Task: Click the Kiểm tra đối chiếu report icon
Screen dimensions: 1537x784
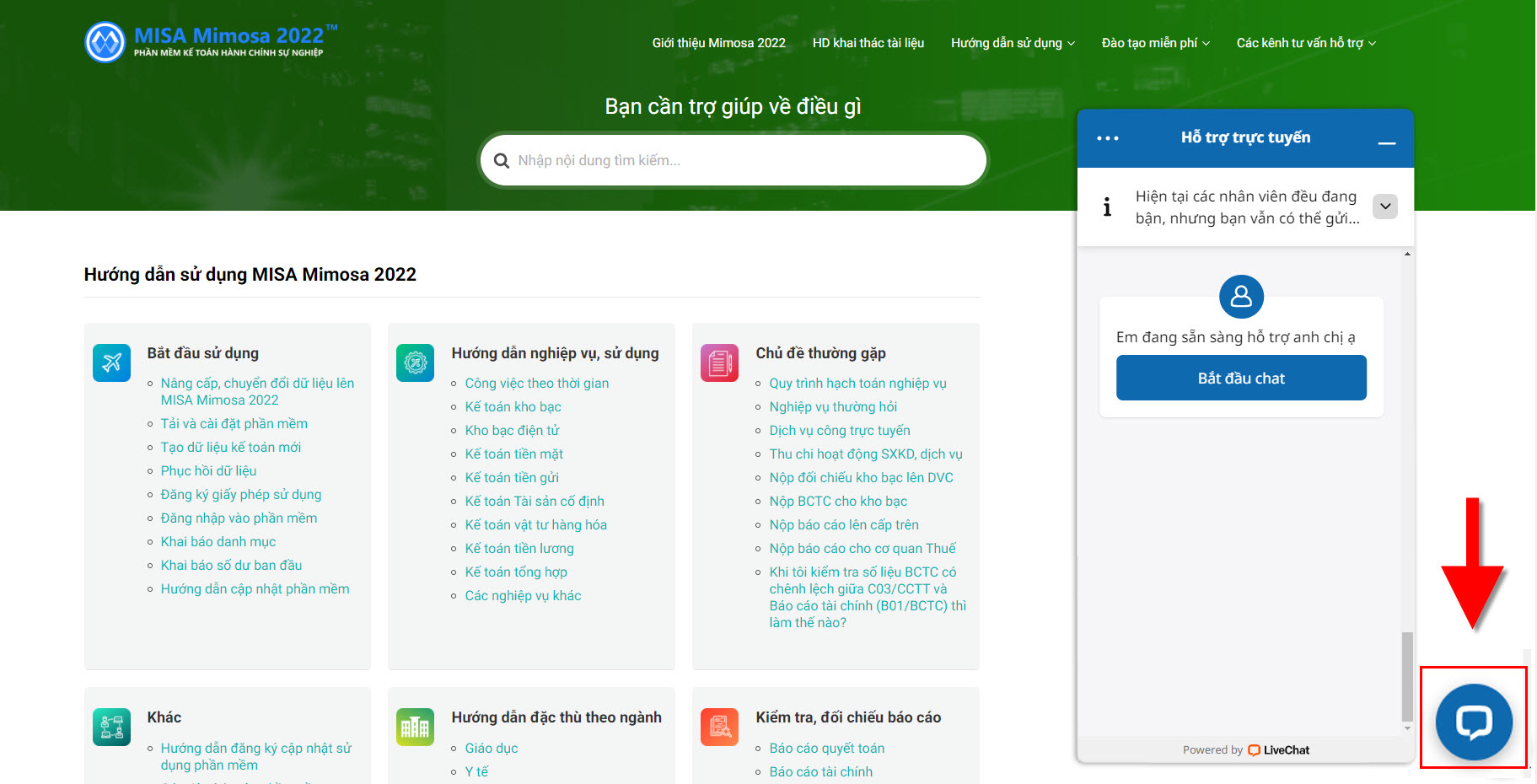Action: point(719,727)
